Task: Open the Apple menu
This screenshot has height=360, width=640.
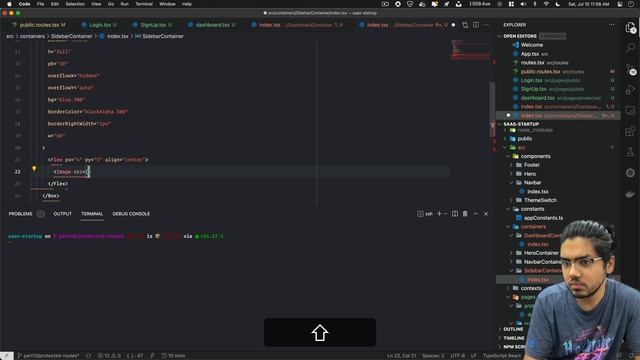Action: point(9,4)
